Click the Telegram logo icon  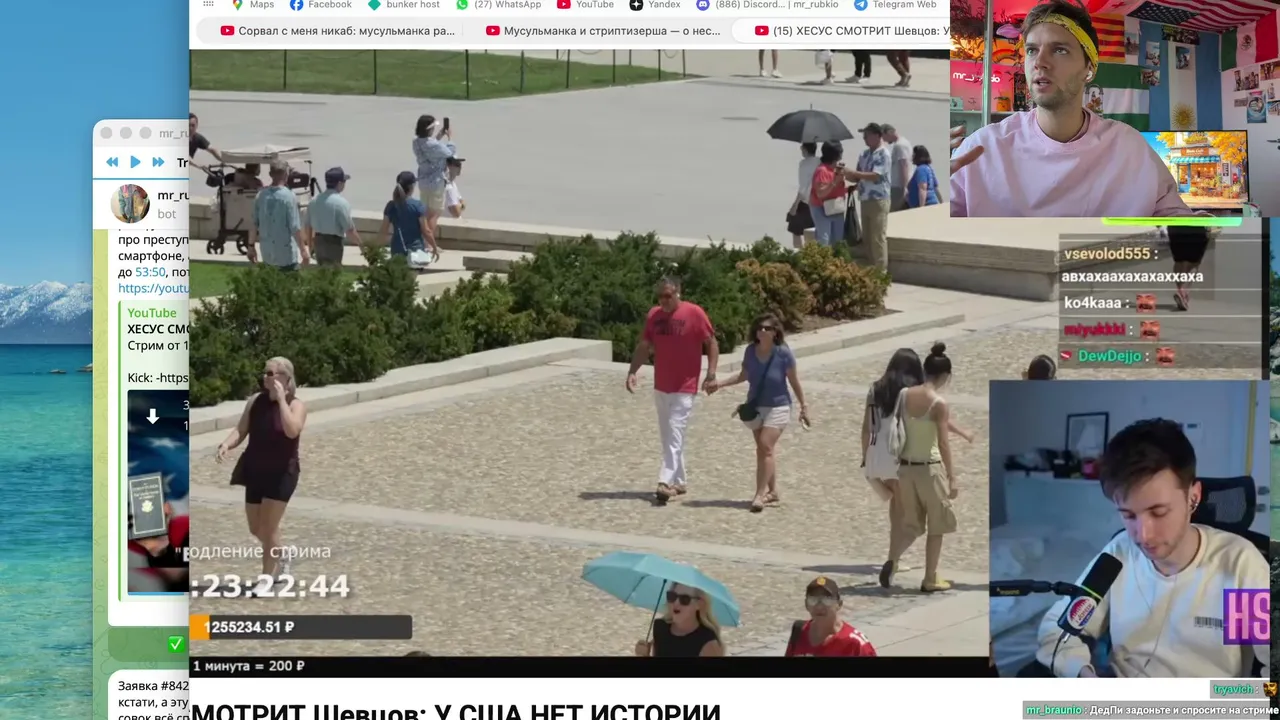(x=860, y=5)
